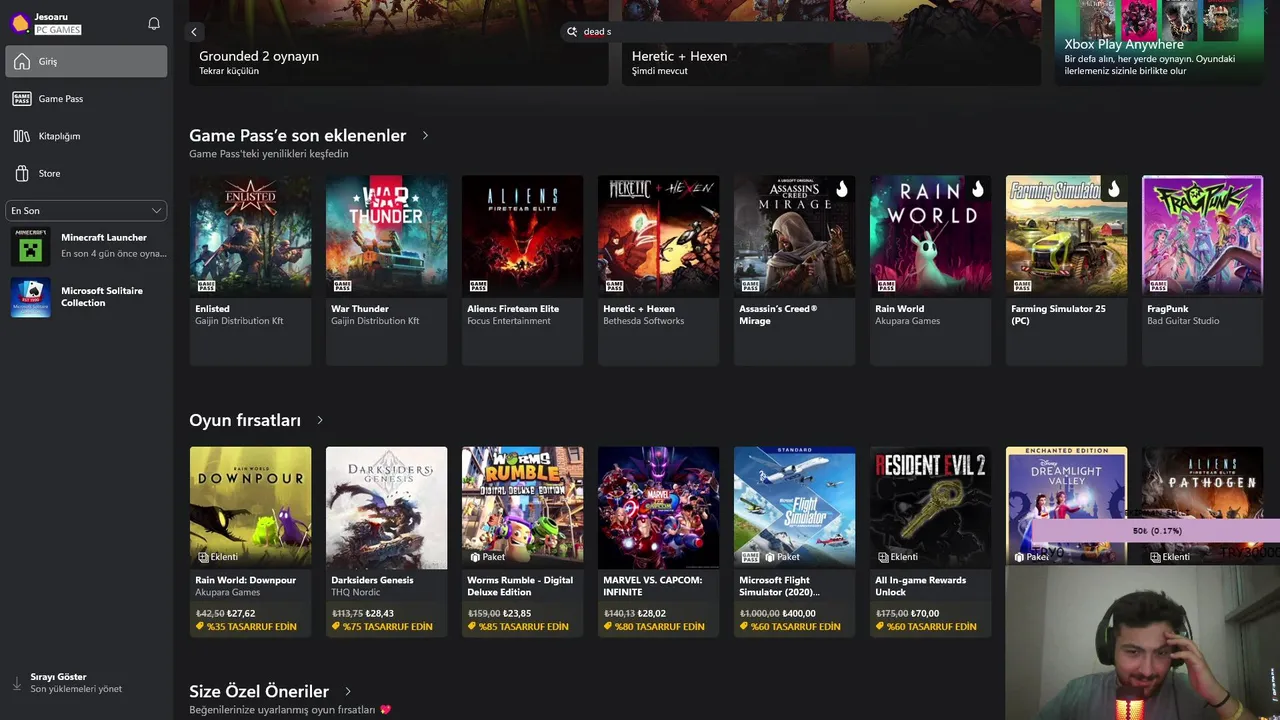Click Bethesda Softworks publisher text

(x=644, y=321)
